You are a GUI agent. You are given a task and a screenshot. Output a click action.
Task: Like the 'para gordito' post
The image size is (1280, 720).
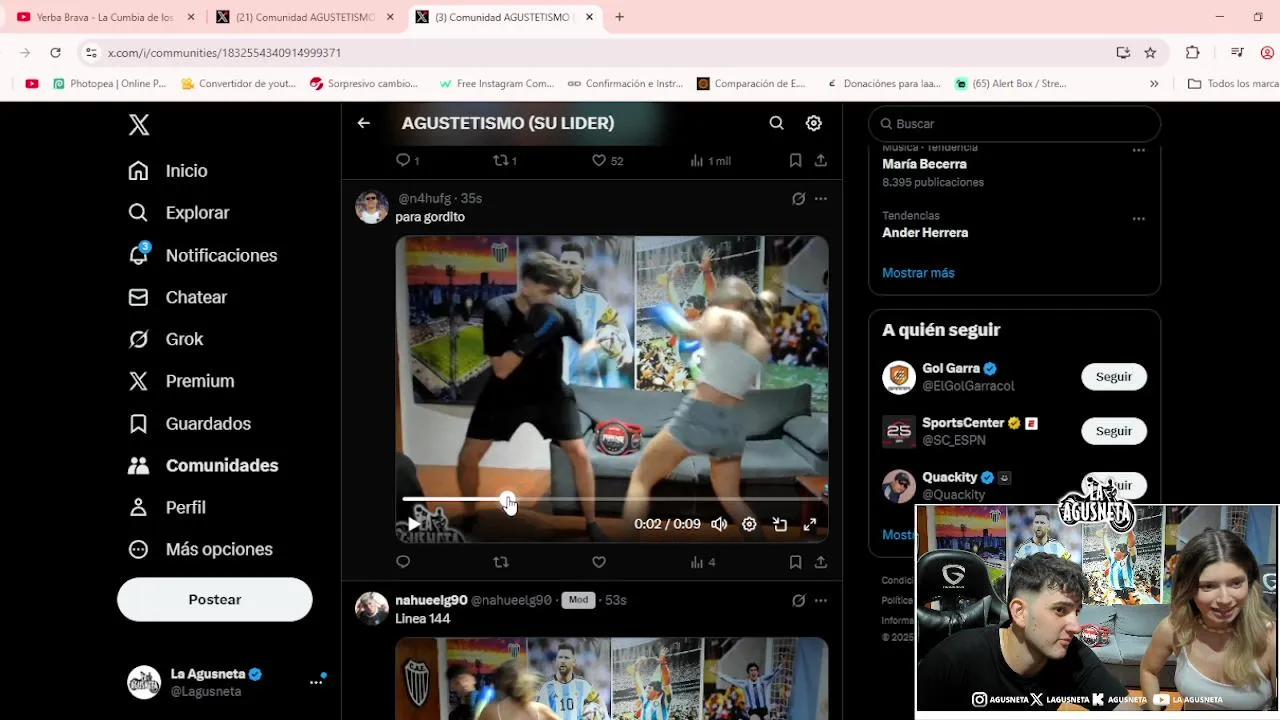click(x=599, y=562)
